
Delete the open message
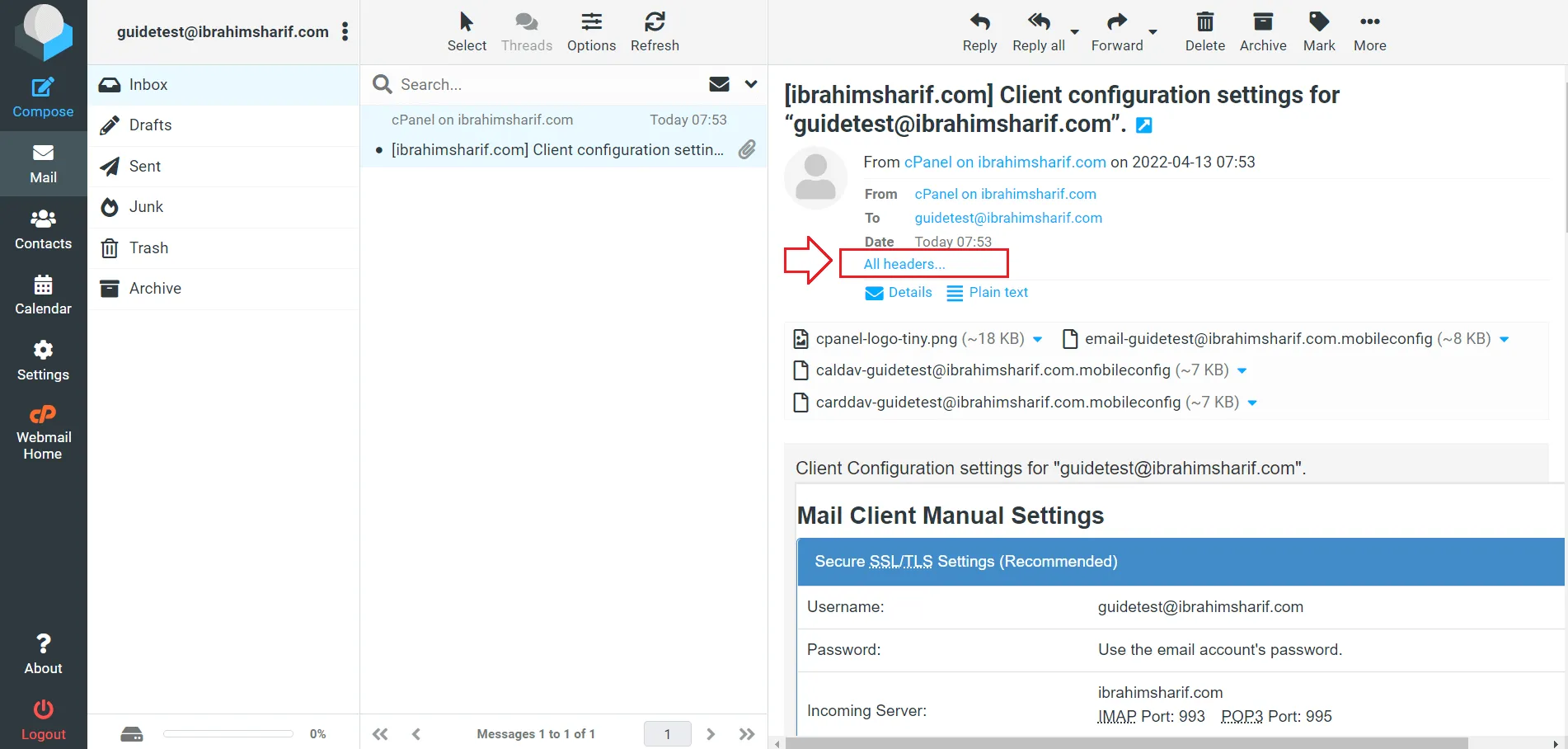tap(1204, 32)
